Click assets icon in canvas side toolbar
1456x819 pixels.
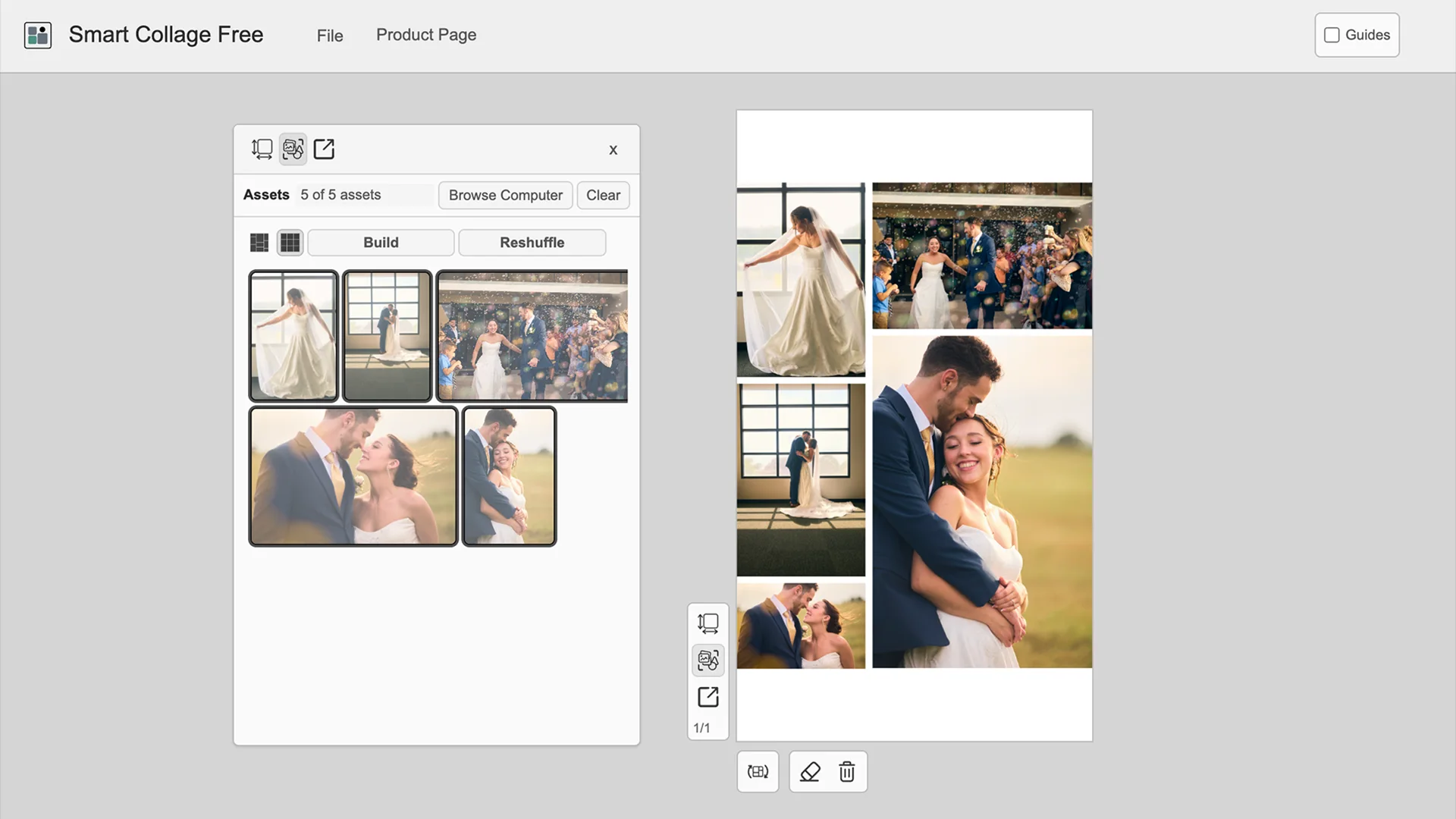coord(708,660)
